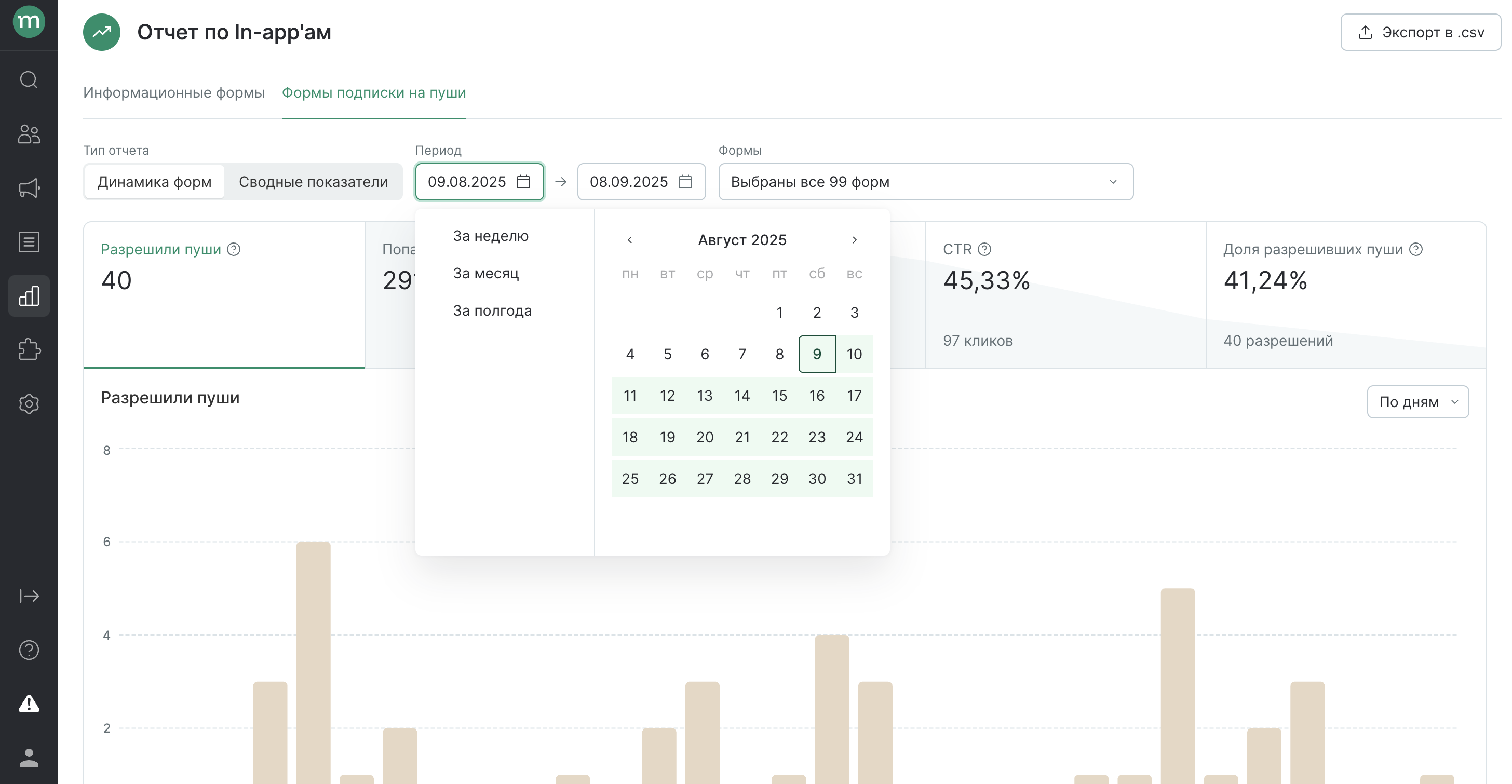
Task: Open the user profile sidebar icon
Action: tap(29, 758)
